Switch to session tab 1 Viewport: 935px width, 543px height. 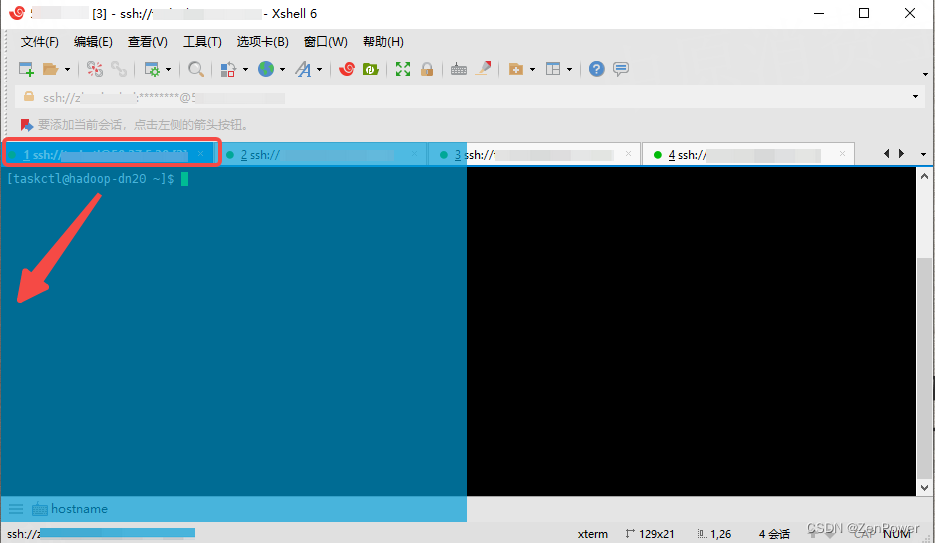109,154
